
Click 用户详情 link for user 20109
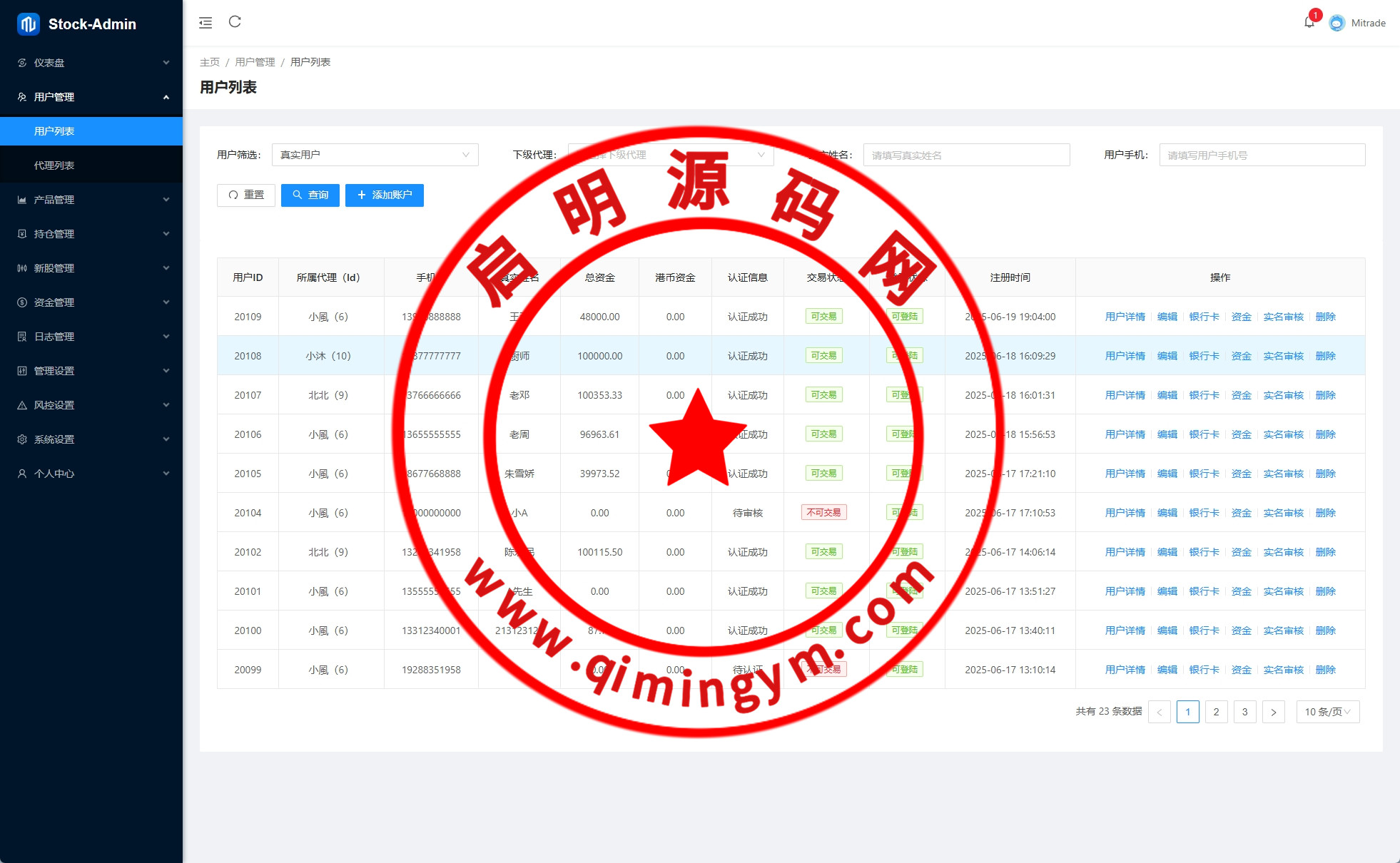point(1125,317)
